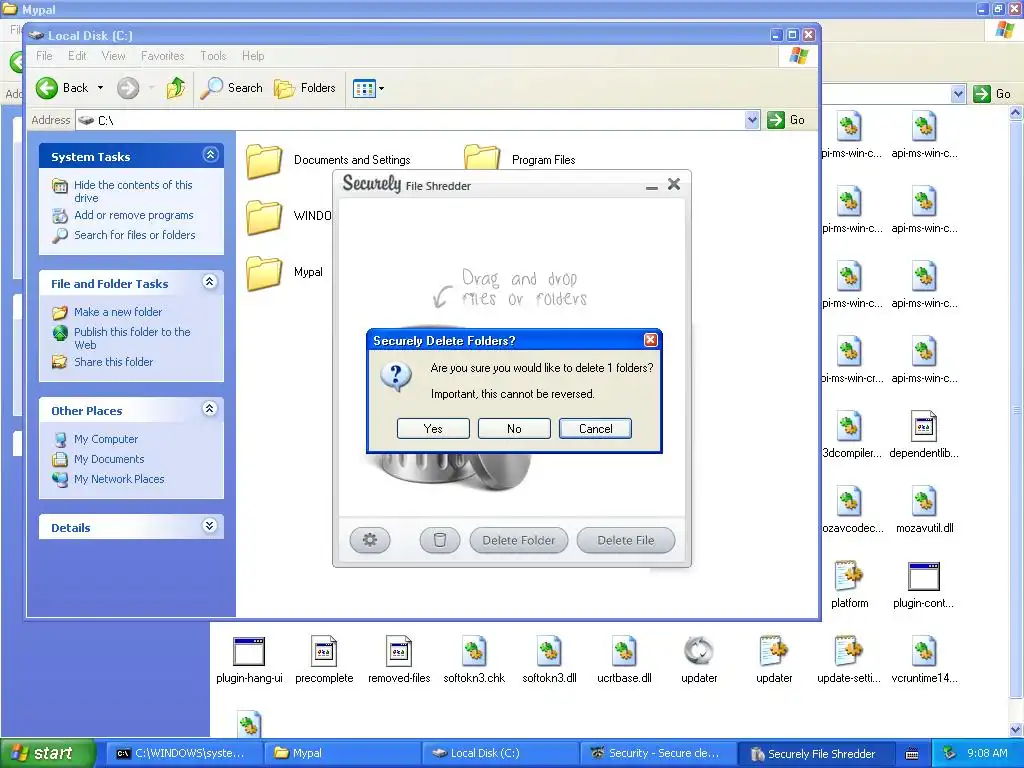Select dependentlib... file in Mypal window
Viewport: 1024px width, 768px height.
(924, 435)
